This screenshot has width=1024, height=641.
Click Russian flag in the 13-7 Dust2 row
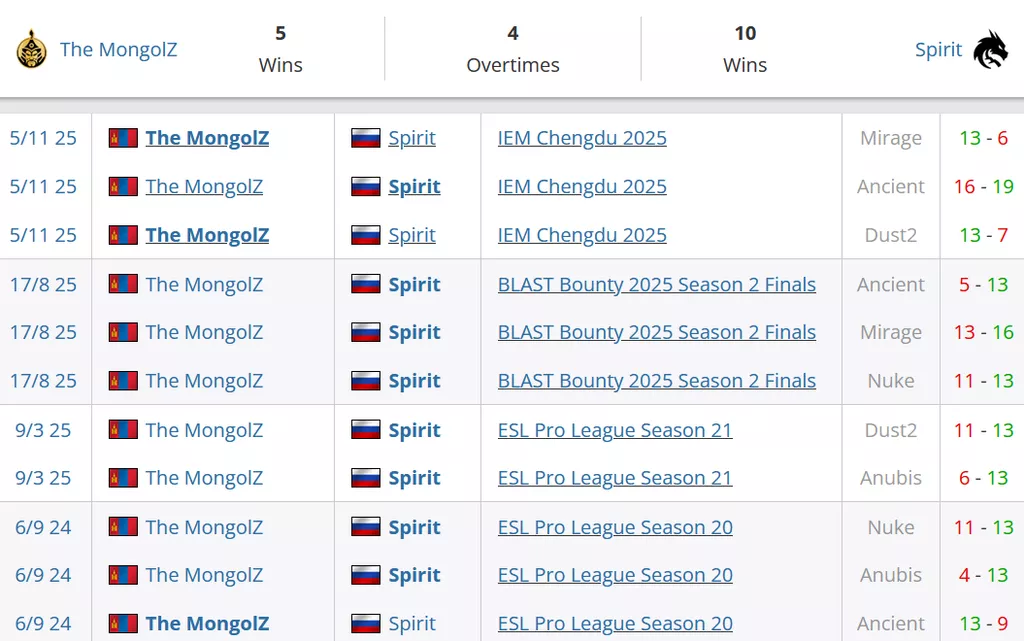tap(366, 235)
